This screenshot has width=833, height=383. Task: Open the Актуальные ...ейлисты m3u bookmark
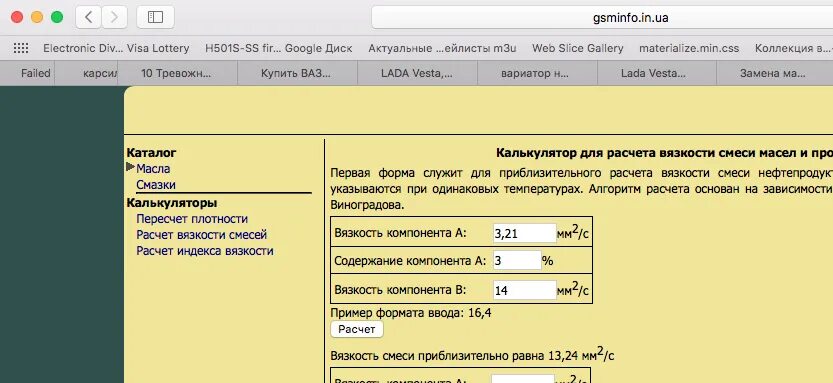442,48
